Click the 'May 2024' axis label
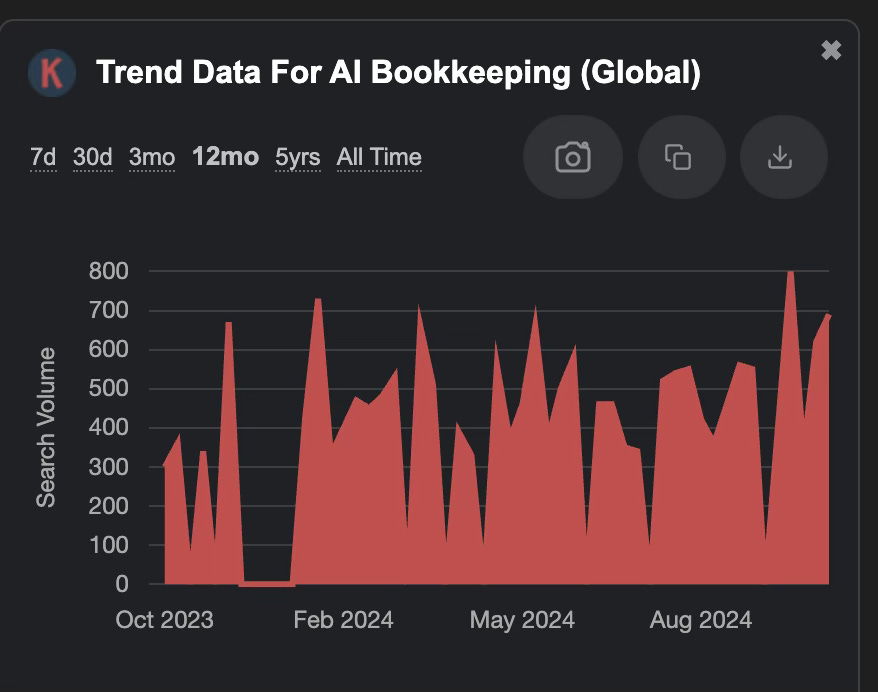878x692 pixels. click(x=522, y=620)
